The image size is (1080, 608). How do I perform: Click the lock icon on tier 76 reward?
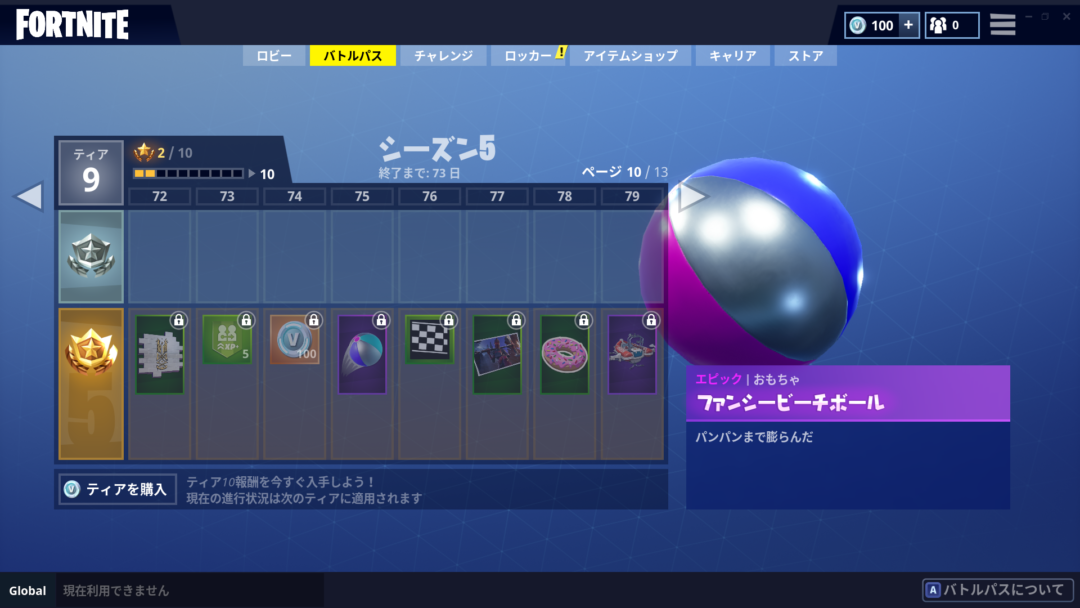[x=448, y=320]
